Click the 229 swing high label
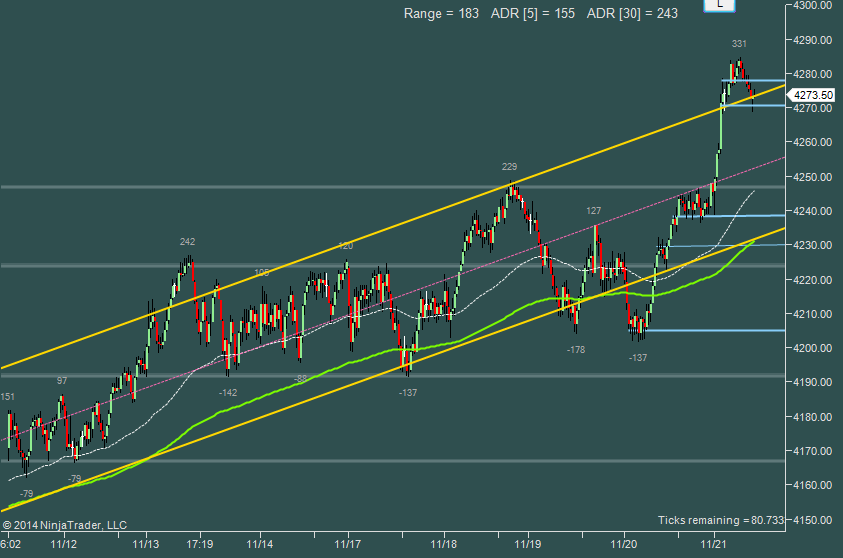Image resolution: width=843 pixels, height=558 pixels. click(x=509, y=167)
